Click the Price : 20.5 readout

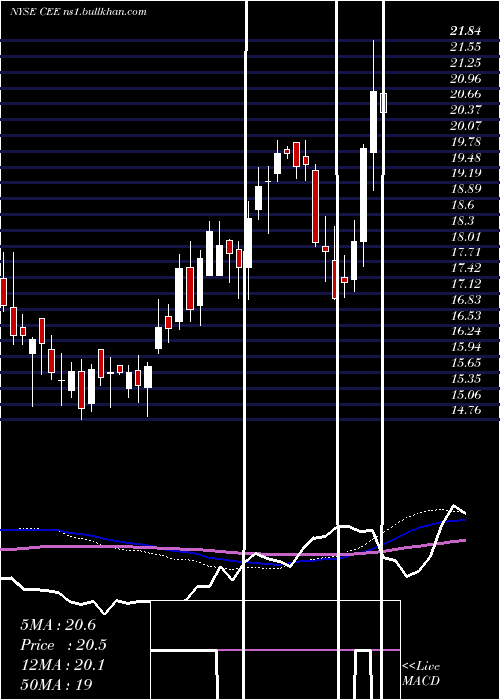(64, 645)
